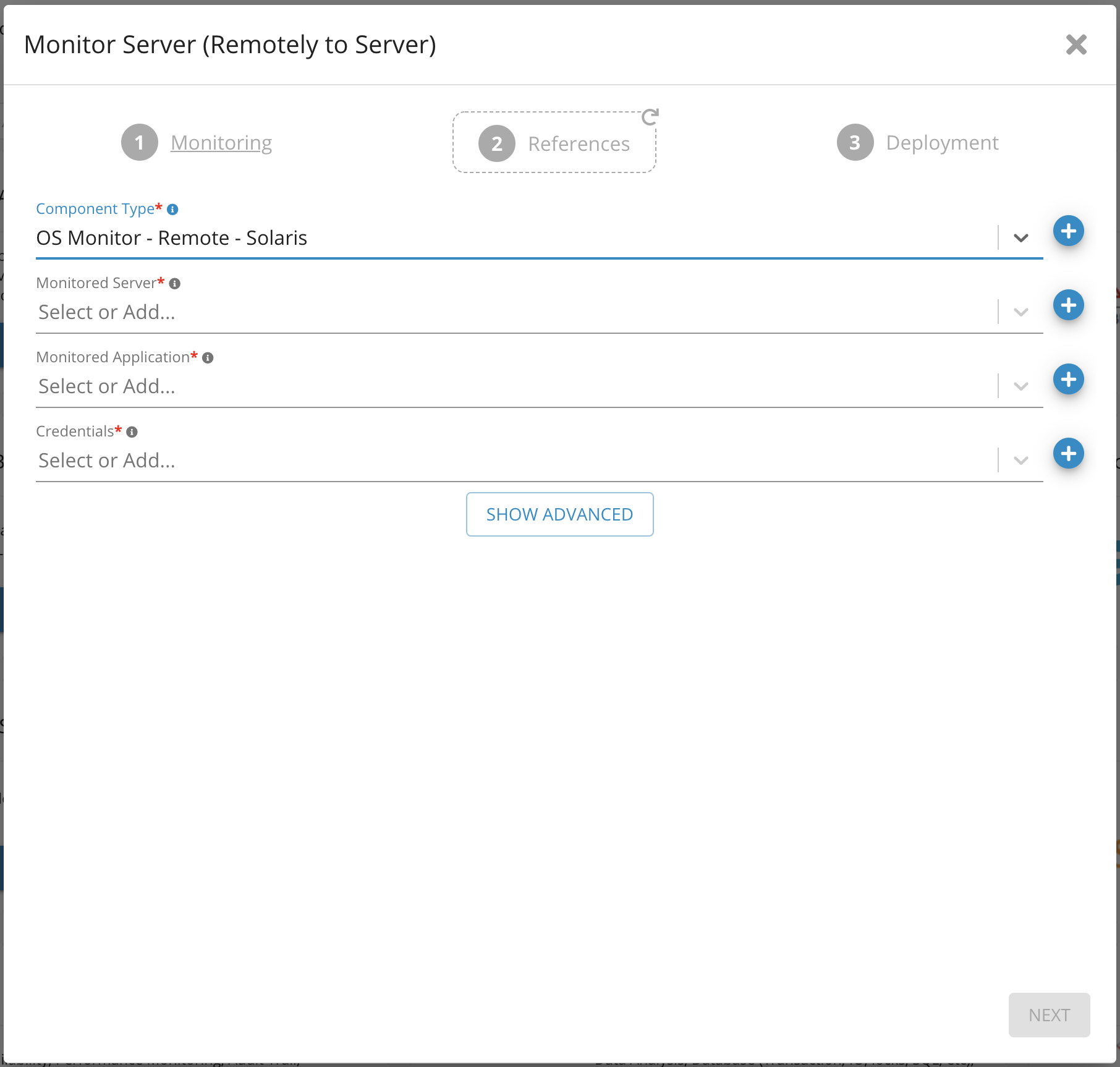Click the plus icon beside Monitored Server
Image resolution: width=1120 pixels, height=1067 pixels.
pyautogui.click(x=1067, y=305)
